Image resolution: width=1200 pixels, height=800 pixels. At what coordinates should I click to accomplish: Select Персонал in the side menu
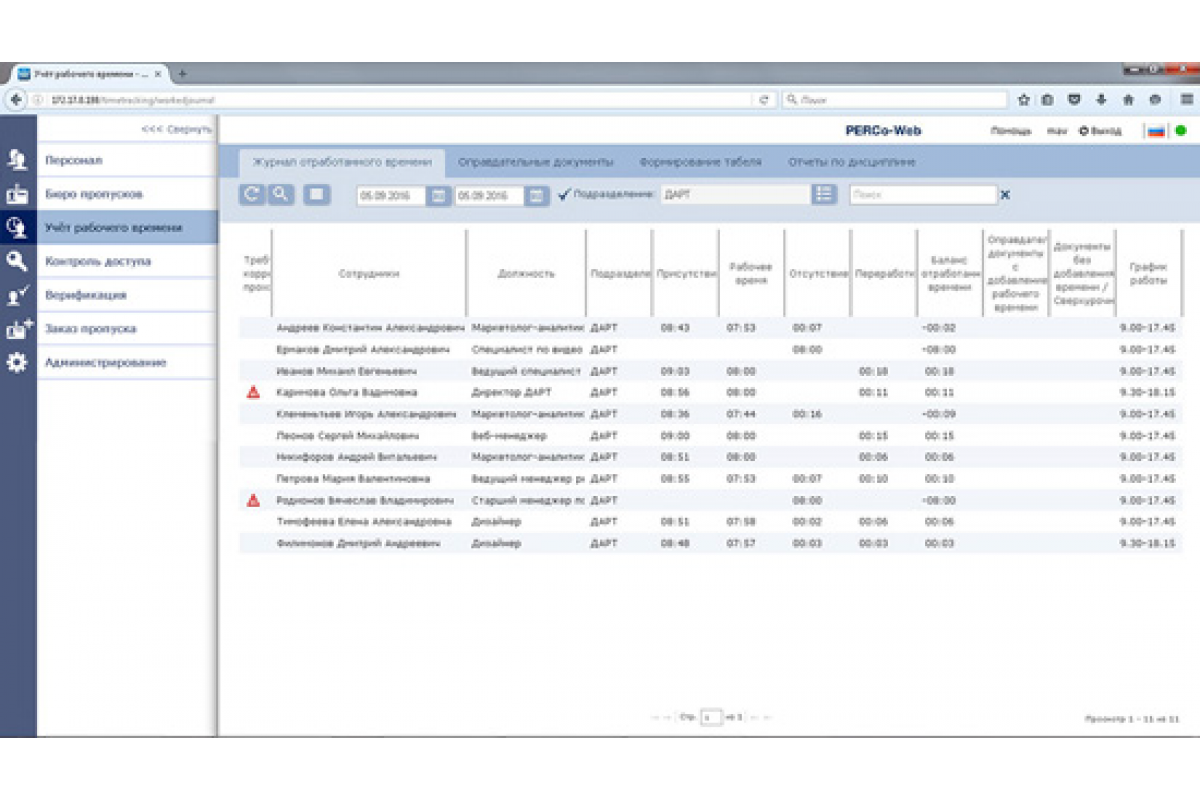[127, 160]
